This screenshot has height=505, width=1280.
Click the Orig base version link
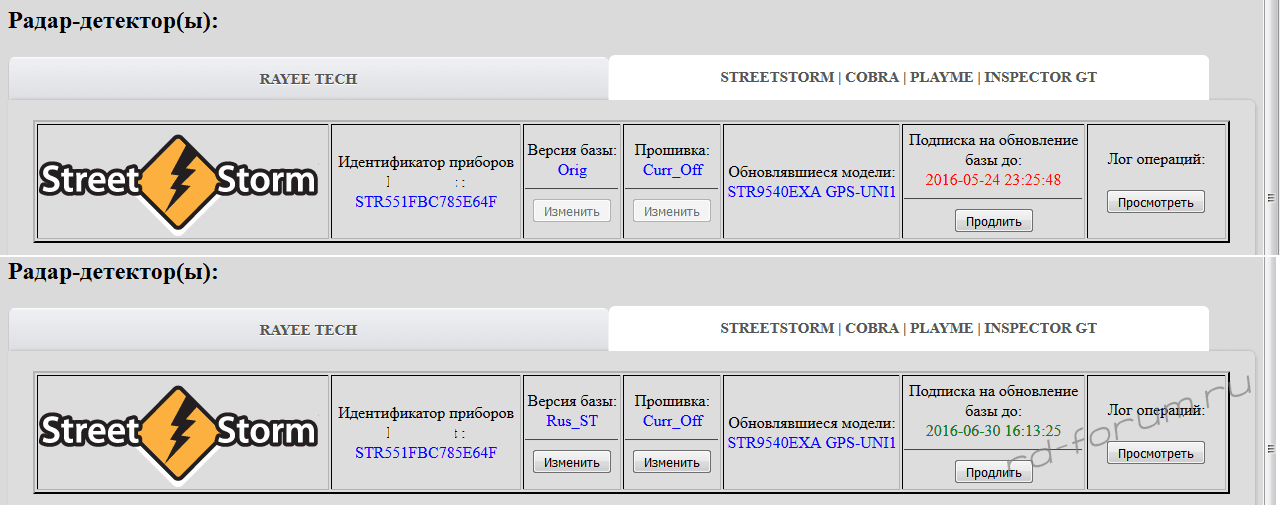(x=572, y=170)
